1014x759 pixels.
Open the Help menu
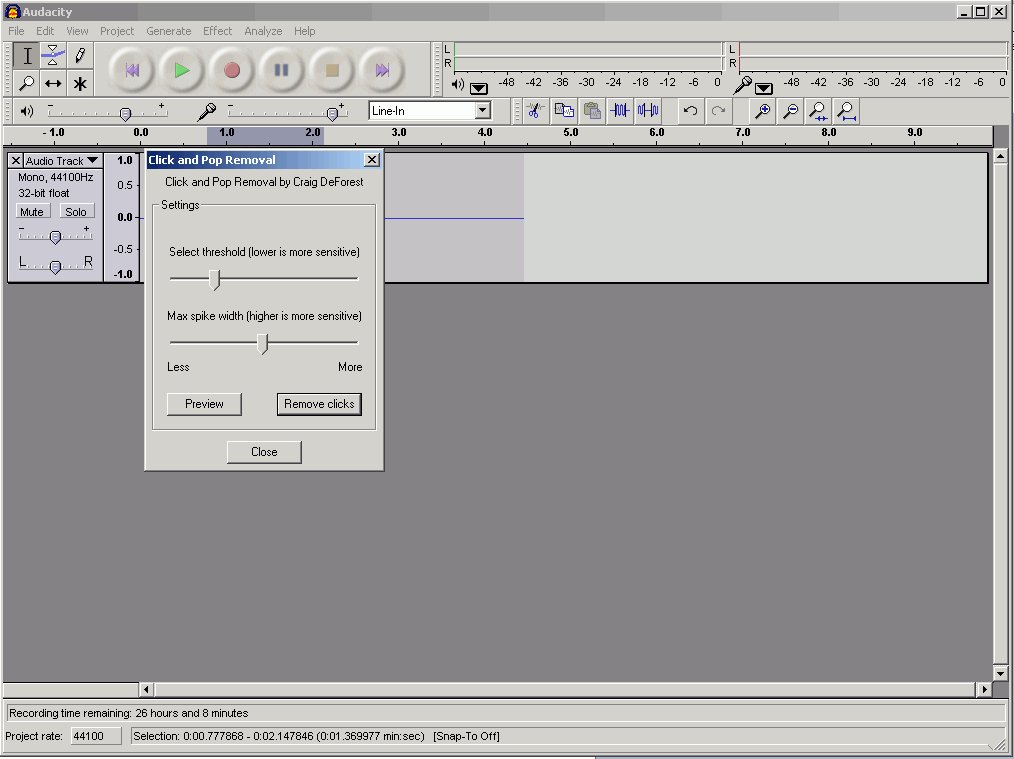(305, 31)
